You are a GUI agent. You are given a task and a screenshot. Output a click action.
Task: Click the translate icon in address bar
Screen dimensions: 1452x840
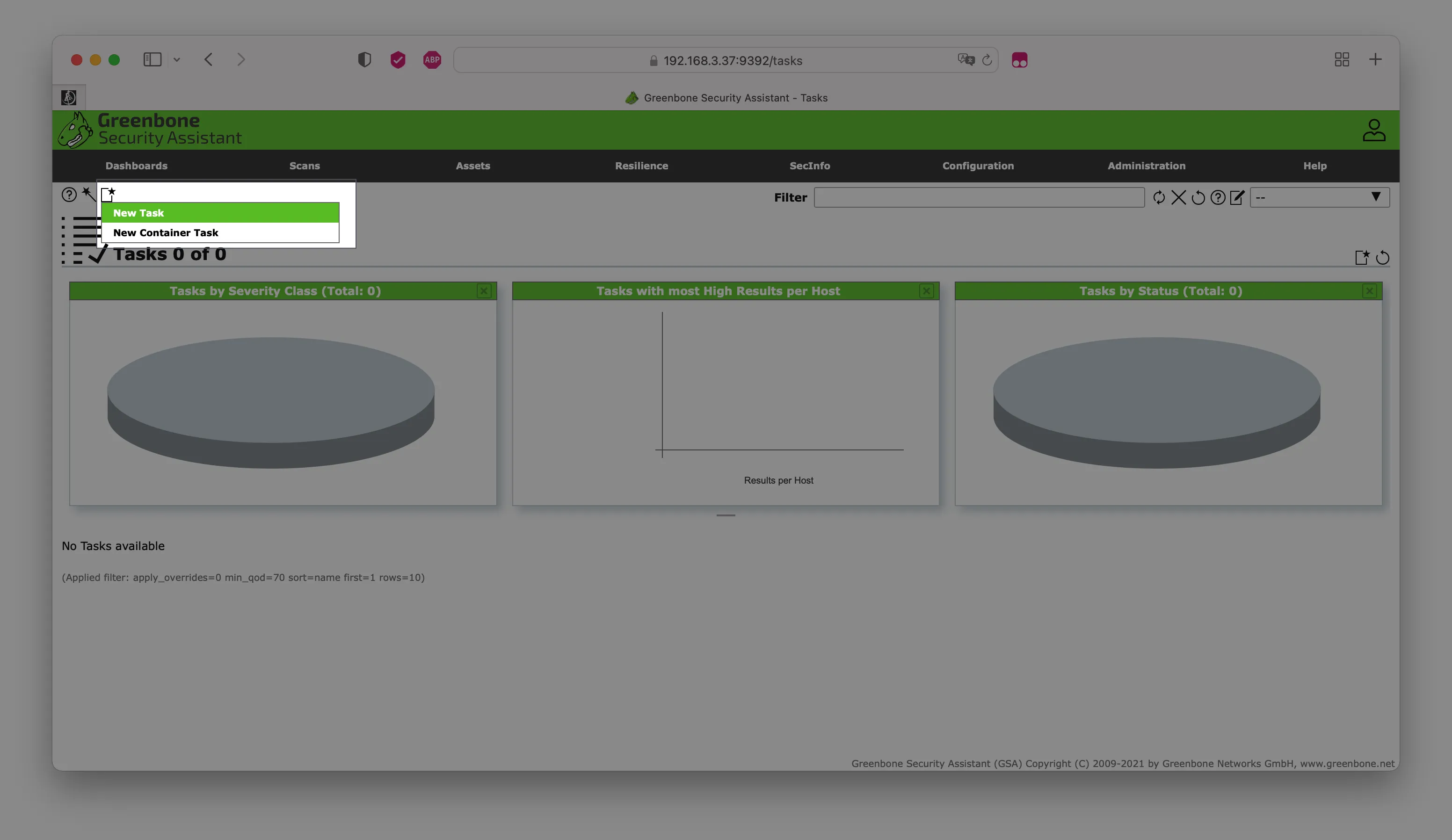[x=966, y=60]
